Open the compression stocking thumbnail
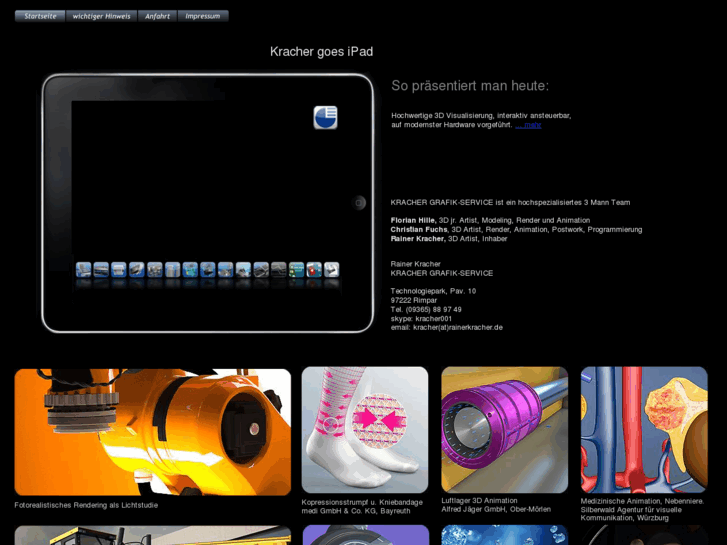The image size is (727, 545). [x=365, y=430]
